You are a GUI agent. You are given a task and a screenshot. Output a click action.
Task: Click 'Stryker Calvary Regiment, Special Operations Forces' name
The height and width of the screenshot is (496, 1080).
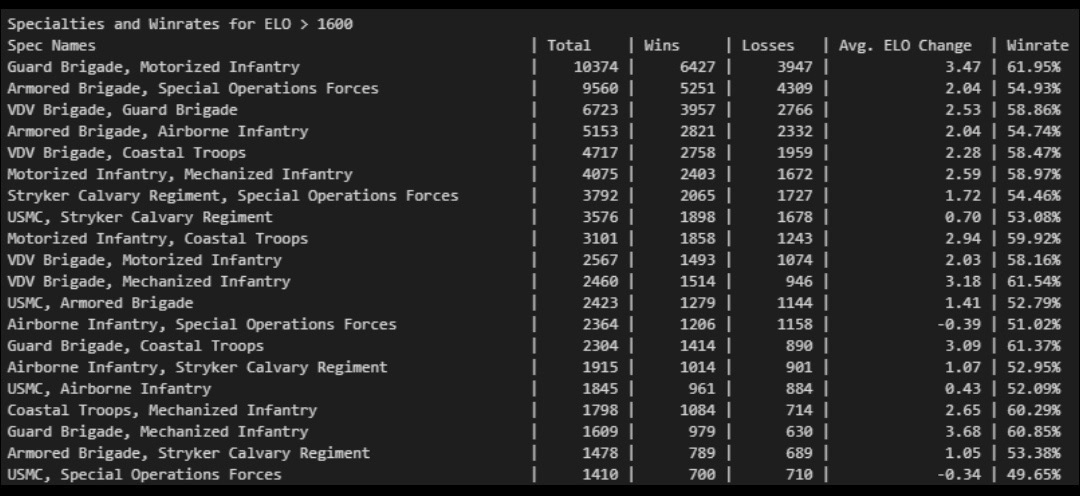(x=233, y=195)
